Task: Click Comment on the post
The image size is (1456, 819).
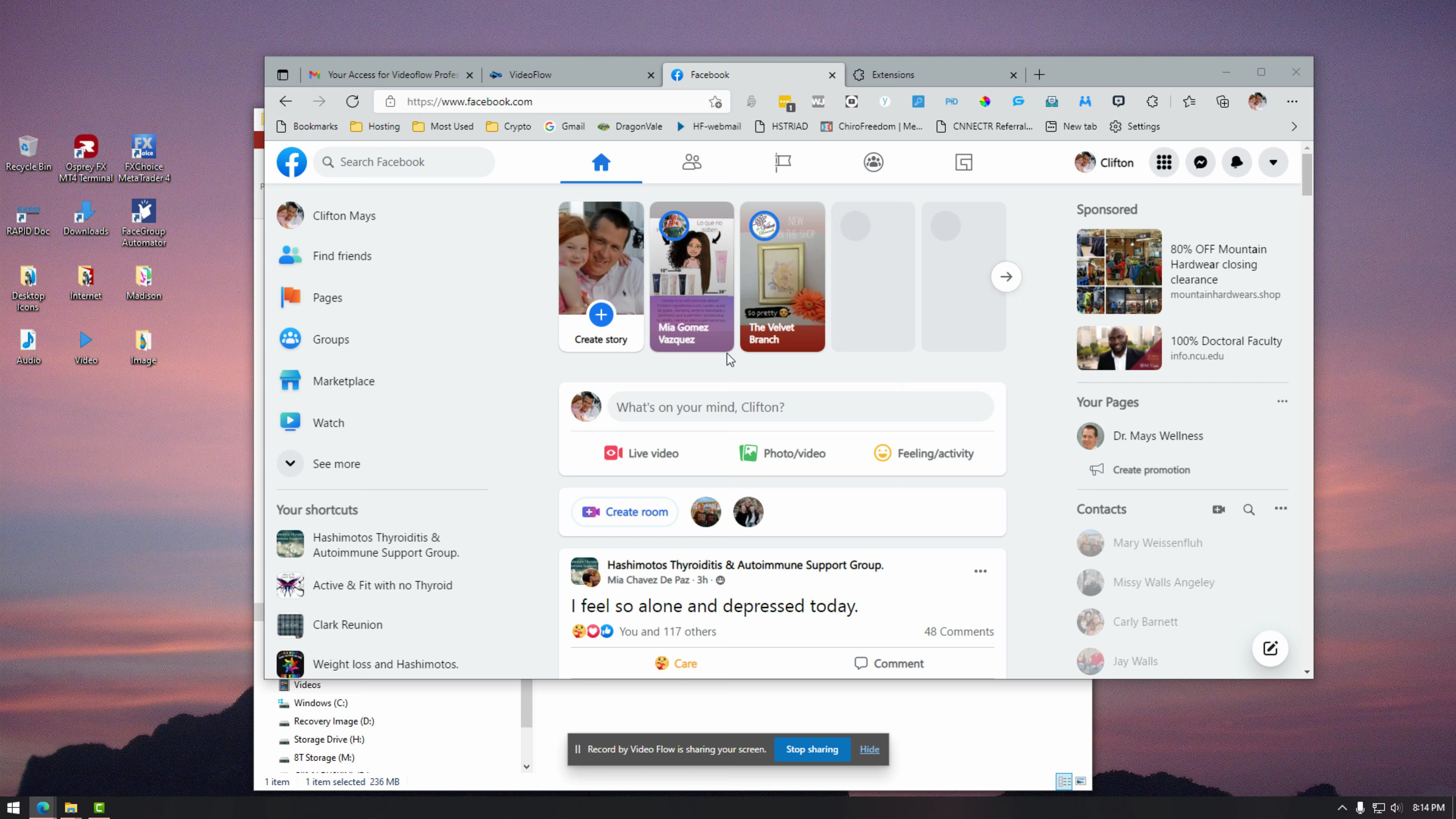Action: pos(888,664)
